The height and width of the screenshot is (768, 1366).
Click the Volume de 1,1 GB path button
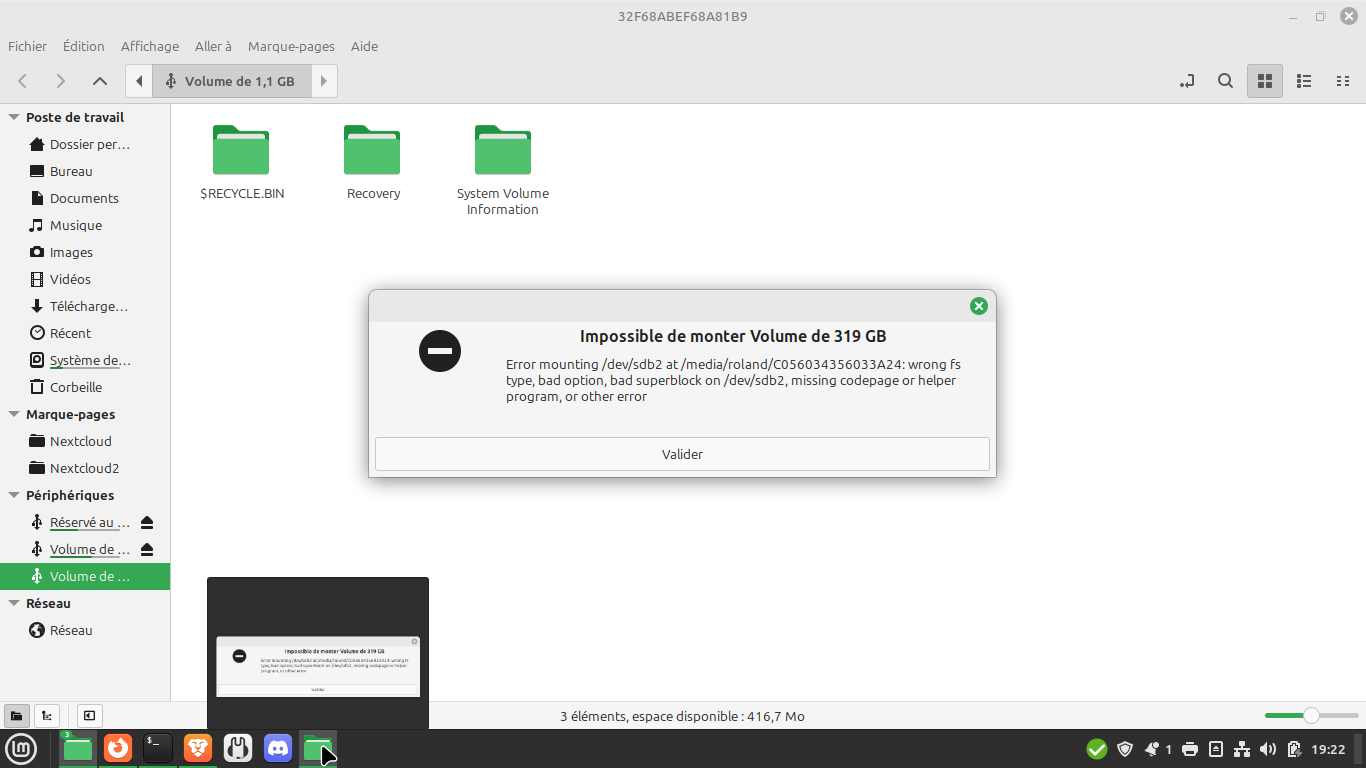tap(231, 81)
